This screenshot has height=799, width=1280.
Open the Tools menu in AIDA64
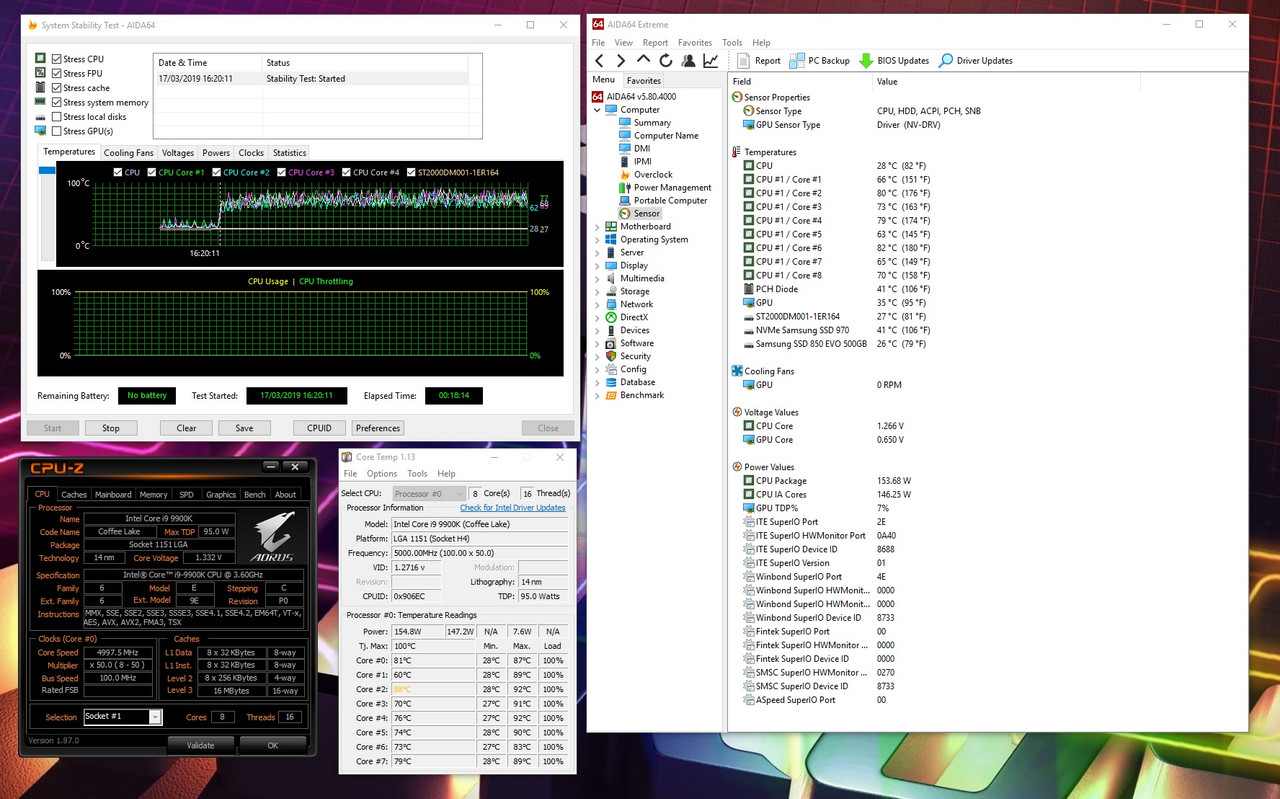(x=732, y=43)
